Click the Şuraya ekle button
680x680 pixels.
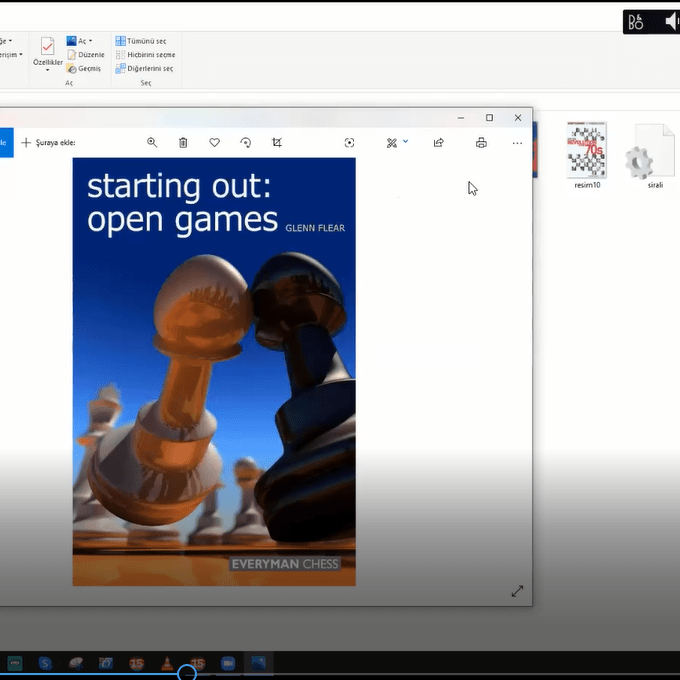pos(49,143)
